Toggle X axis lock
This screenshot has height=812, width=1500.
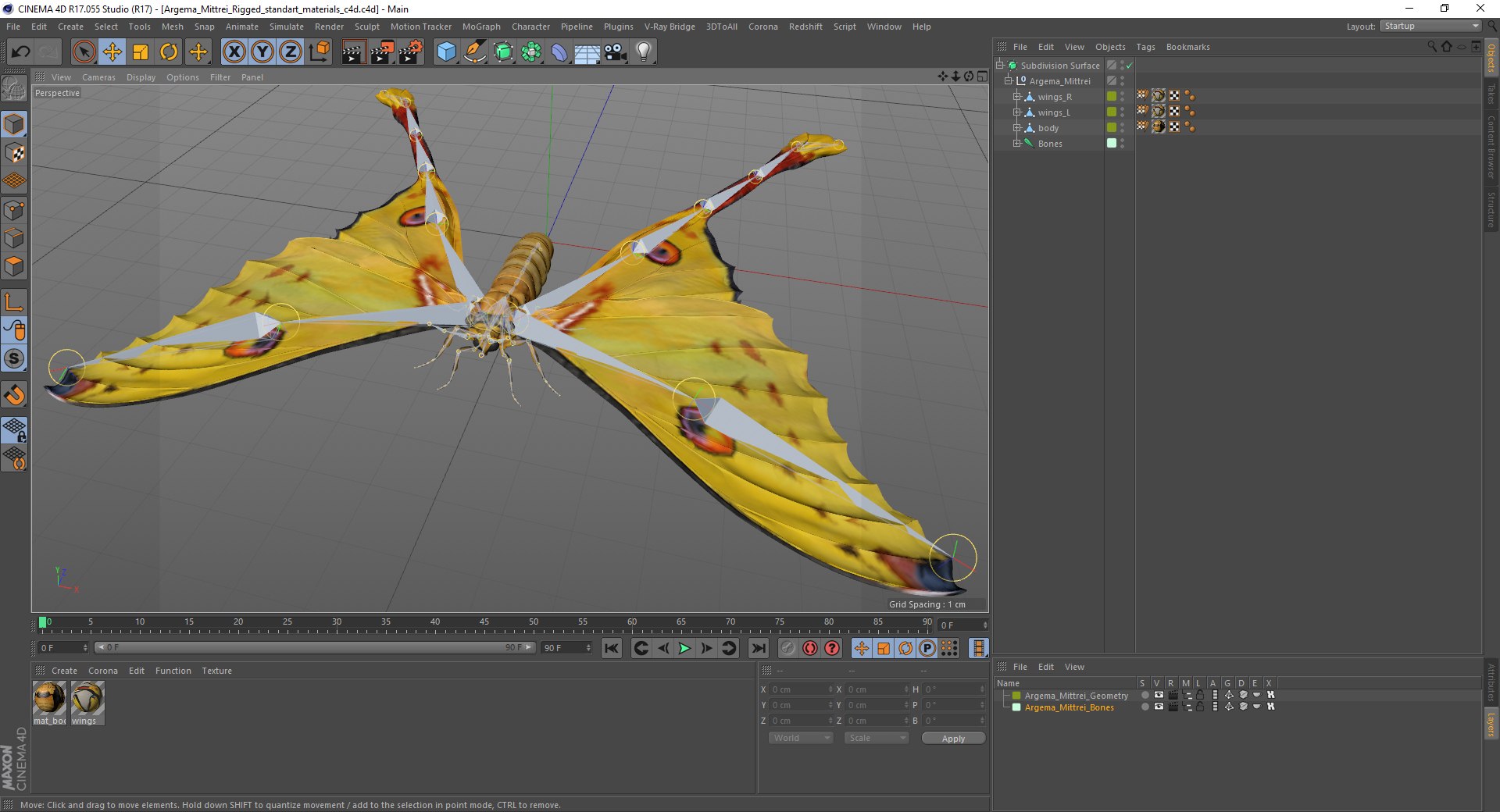[x=234, y=52]
